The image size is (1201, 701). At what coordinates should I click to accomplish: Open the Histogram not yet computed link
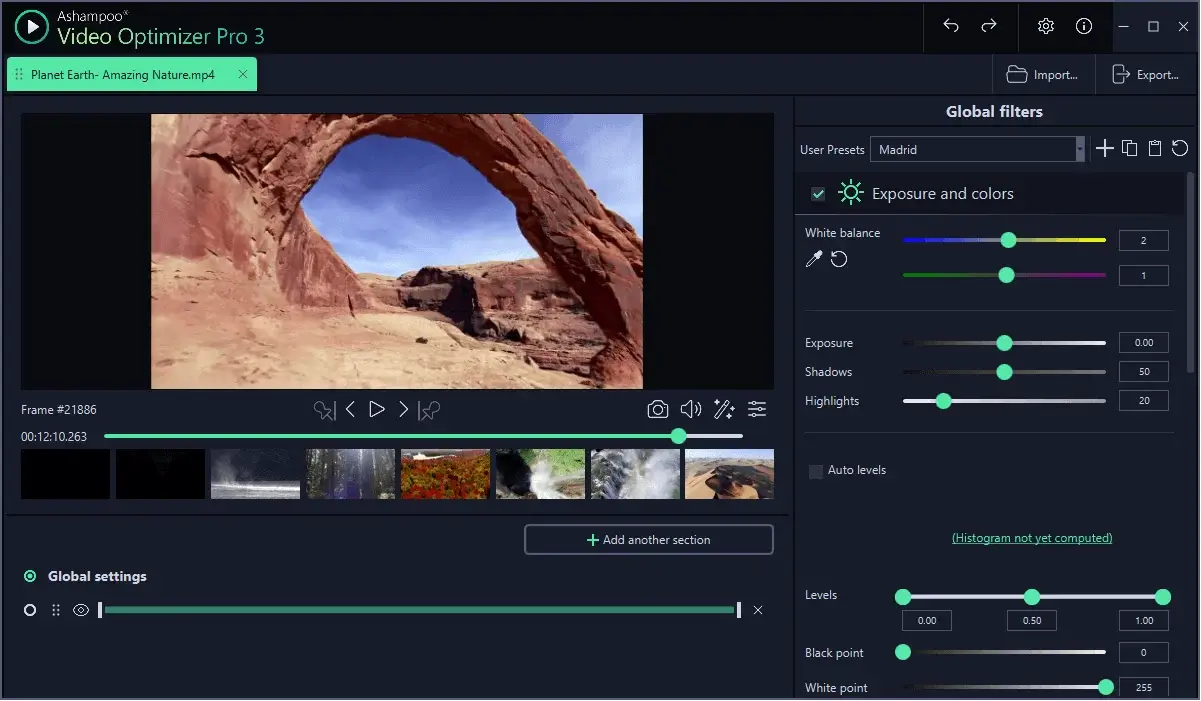point(1031,537)
